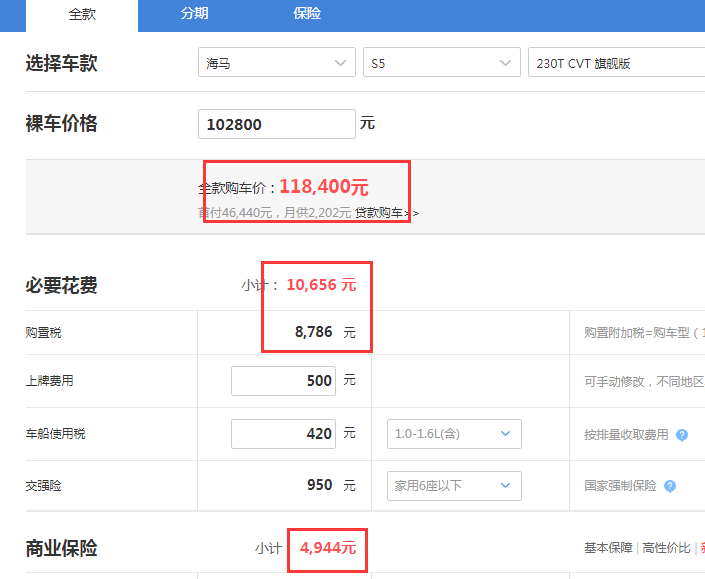Open the 保险 tab
Image resolution: width=705 pixels, height=579 pixels.
tap(307, 13)
